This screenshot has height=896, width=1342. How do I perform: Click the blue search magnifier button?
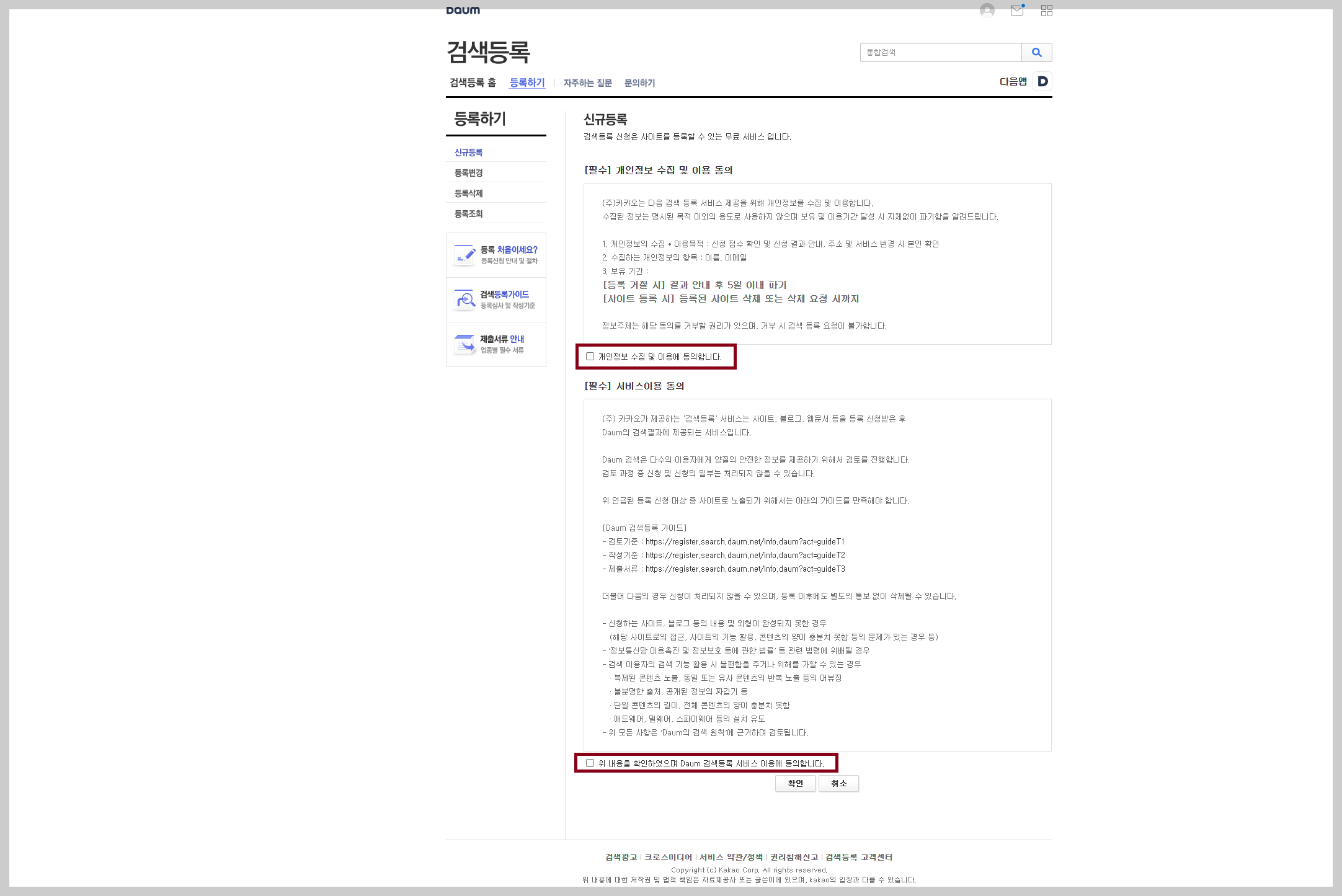1036,53
